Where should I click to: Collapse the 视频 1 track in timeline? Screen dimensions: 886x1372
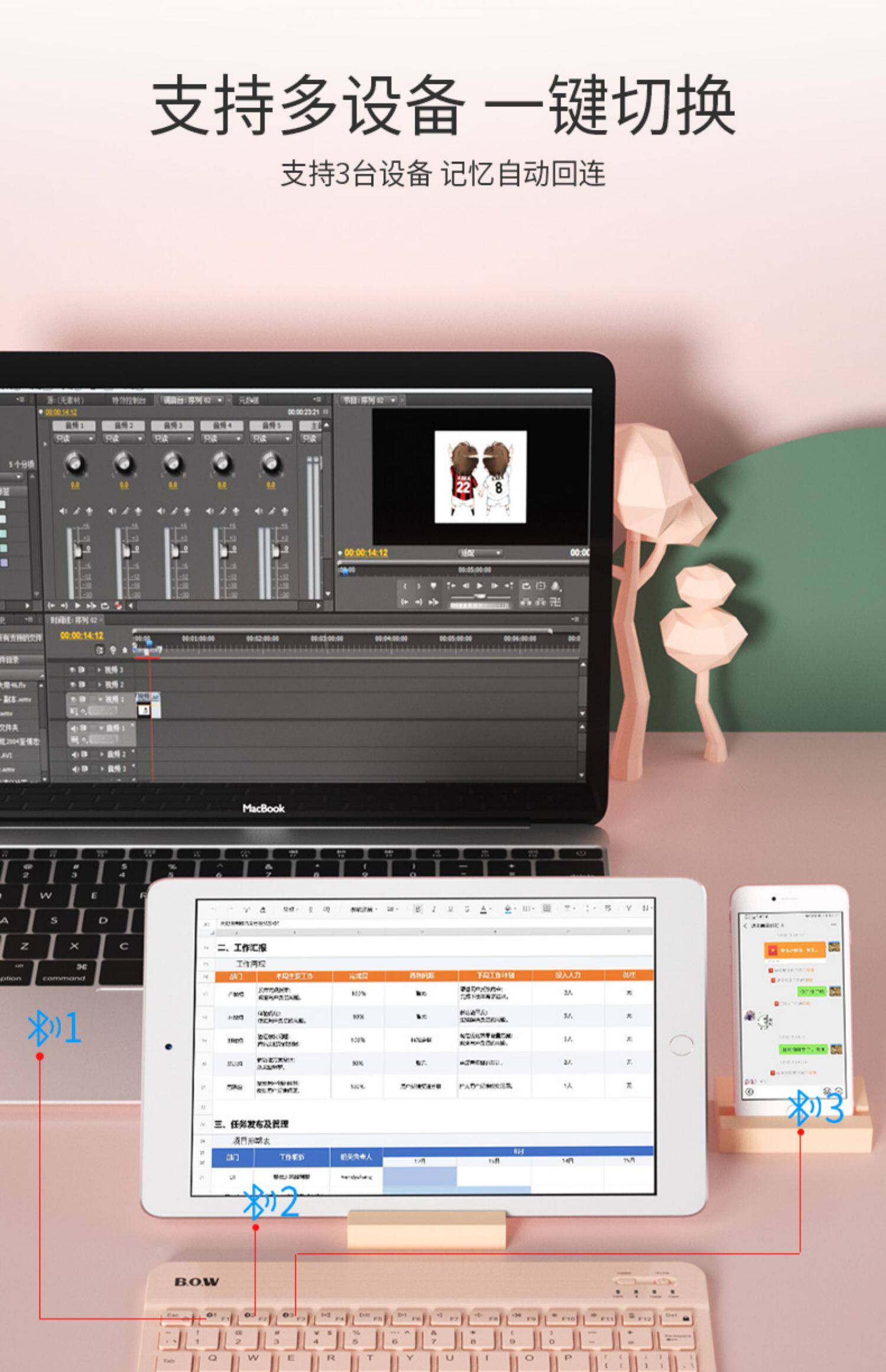pos(100,699)
